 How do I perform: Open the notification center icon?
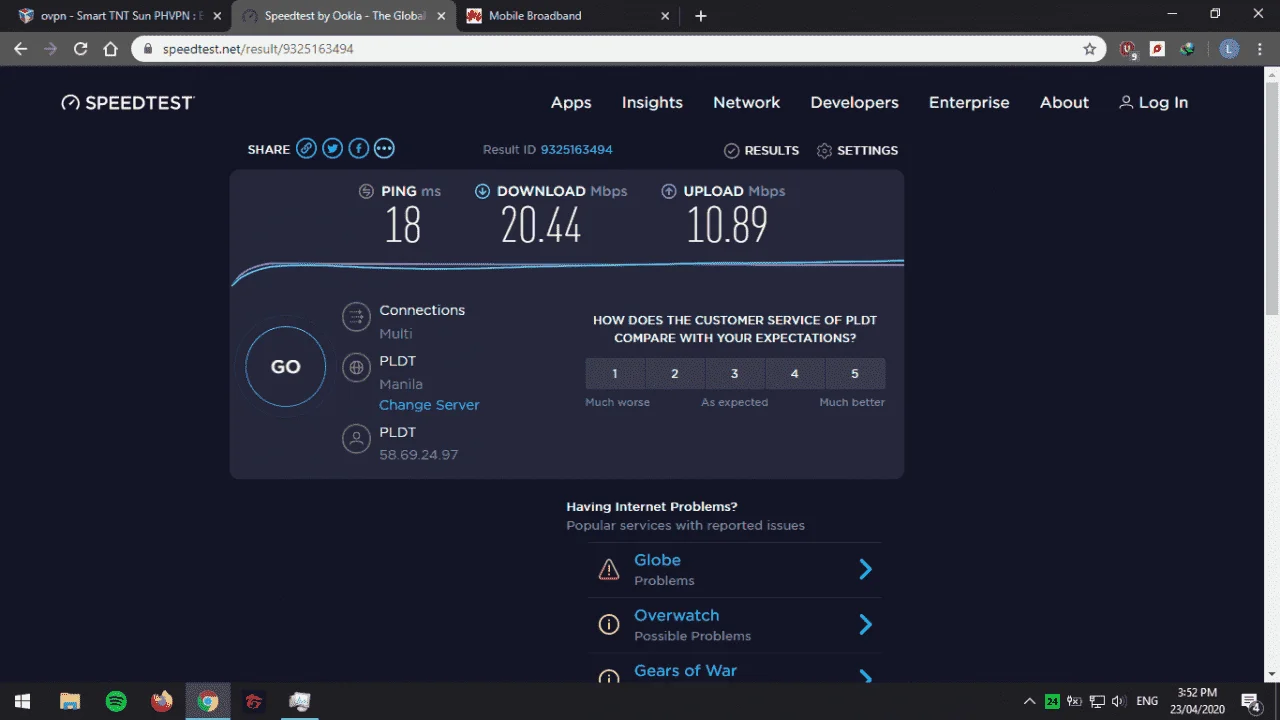[1250, 701]
